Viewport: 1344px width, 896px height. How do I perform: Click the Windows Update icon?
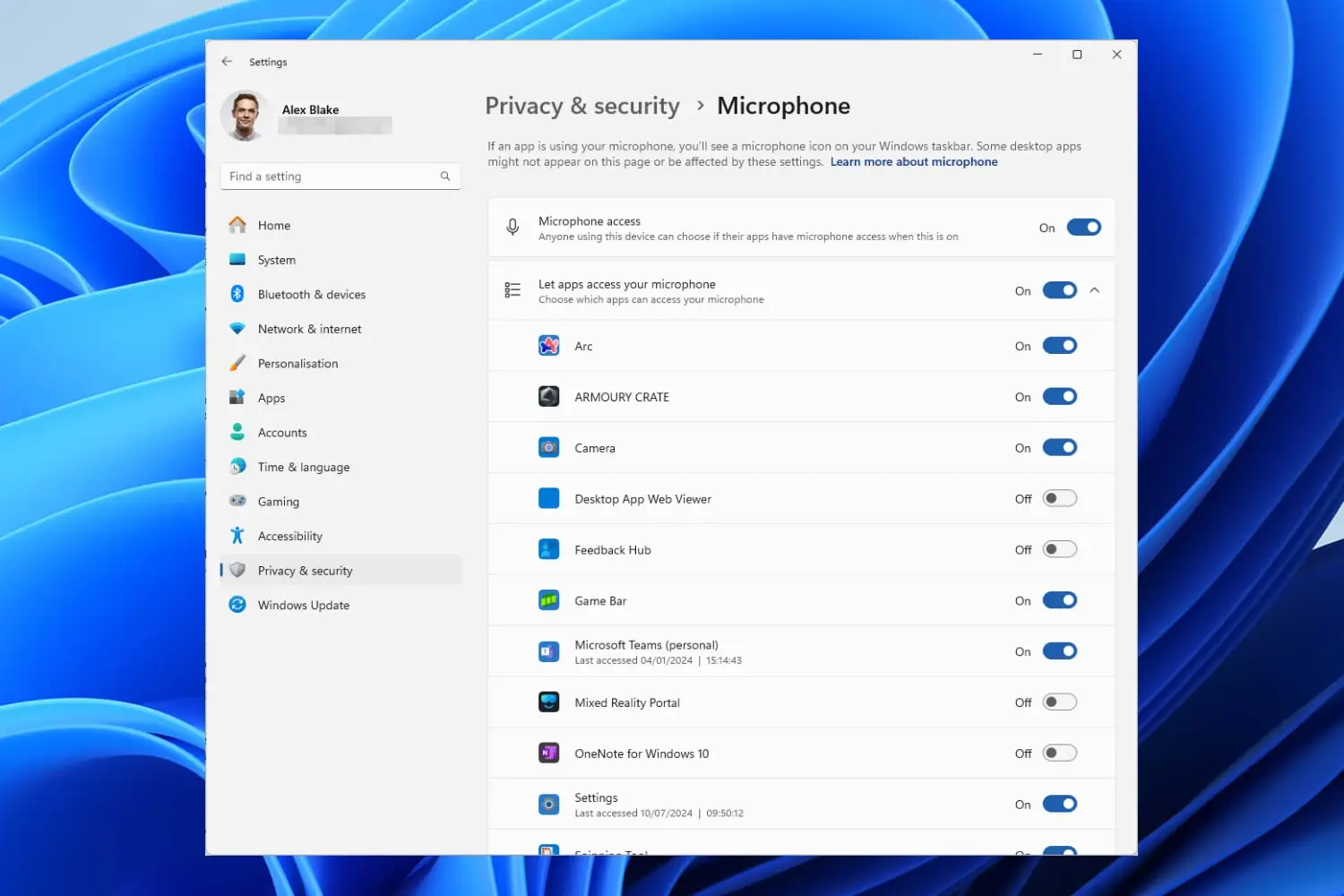click(237, 605)
